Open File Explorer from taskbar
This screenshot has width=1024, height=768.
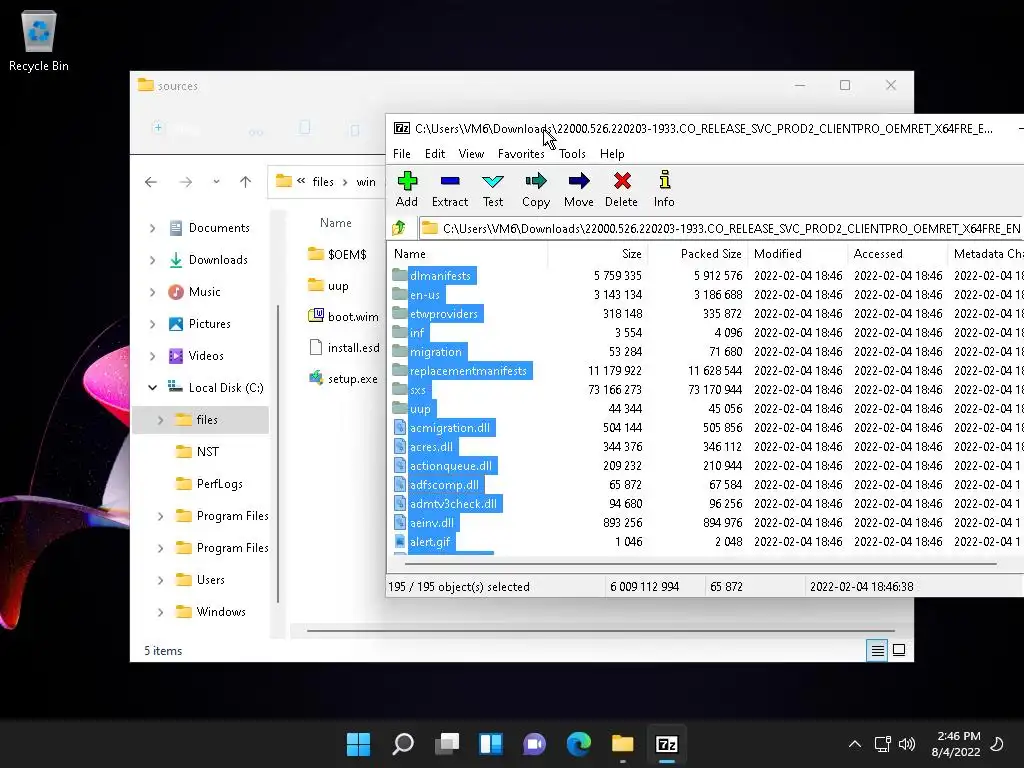(623, 744)
